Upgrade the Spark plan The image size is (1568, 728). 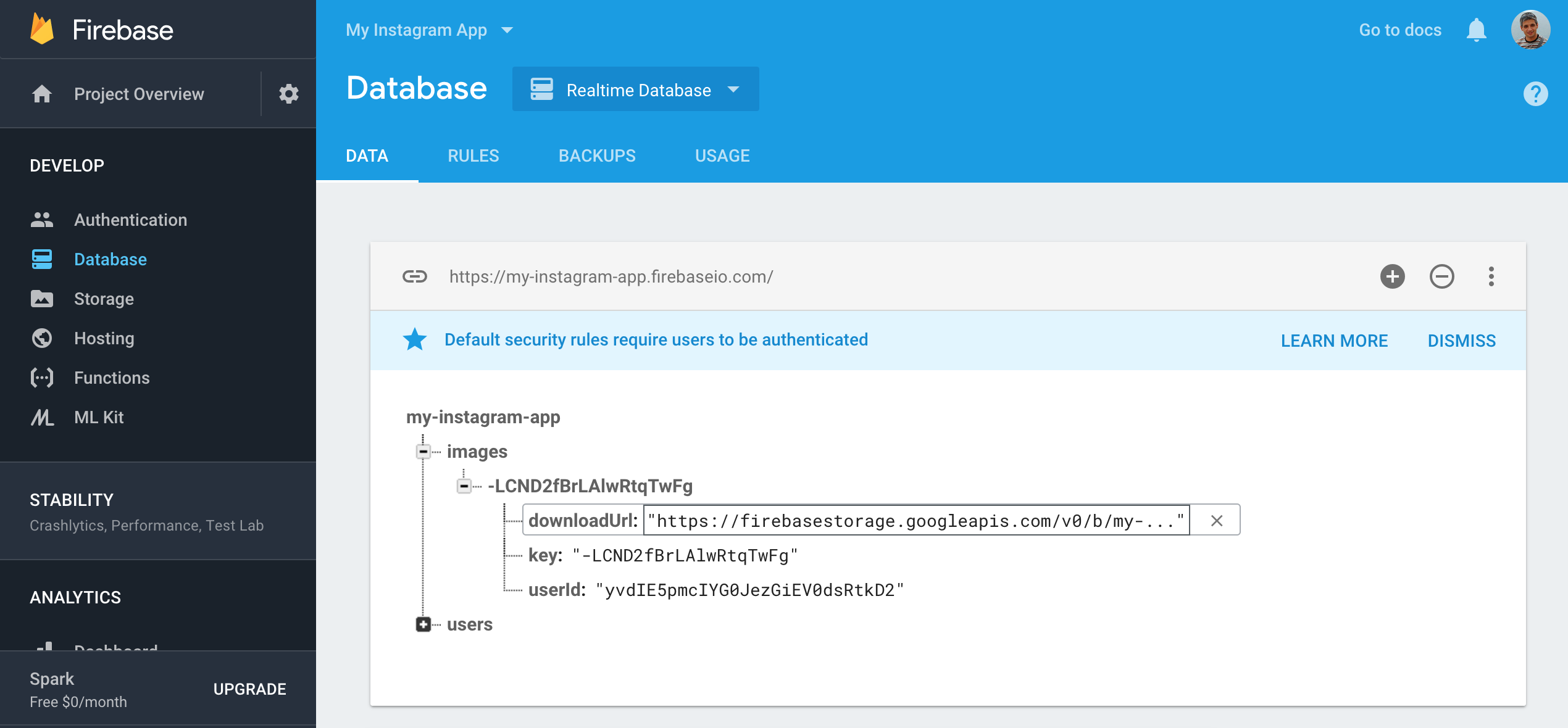point(249,689)
